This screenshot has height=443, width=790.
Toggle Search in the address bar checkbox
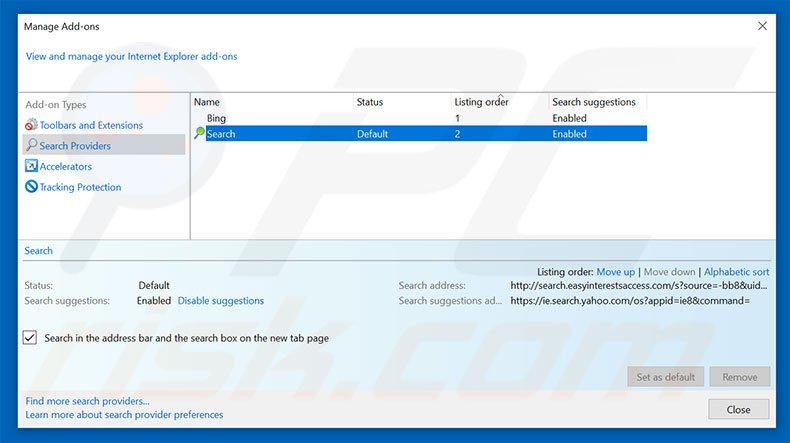(30, 338)
